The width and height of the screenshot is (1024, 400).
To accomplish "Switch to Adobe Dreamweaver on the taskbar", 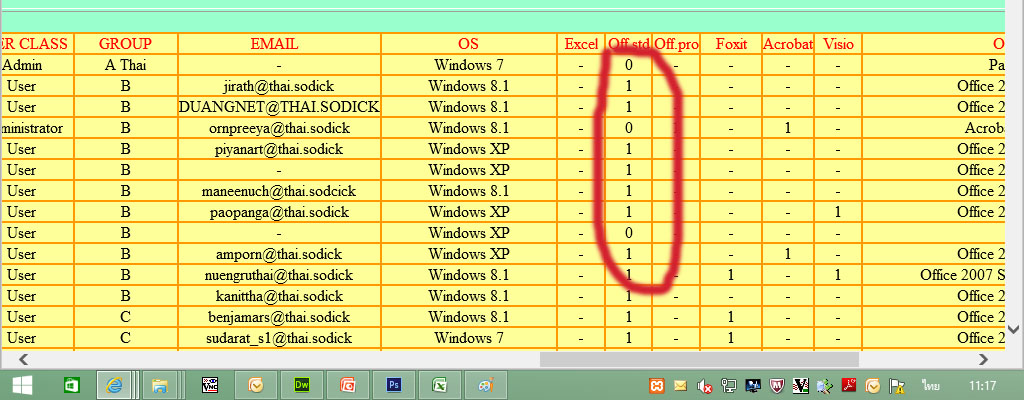I will coord(302,385).
